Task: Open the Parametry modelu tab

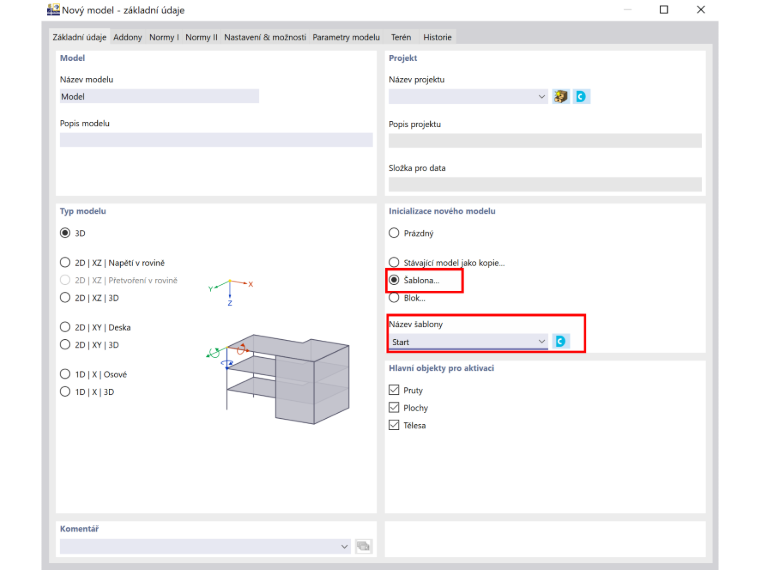Action: click(x=346, y=37)
